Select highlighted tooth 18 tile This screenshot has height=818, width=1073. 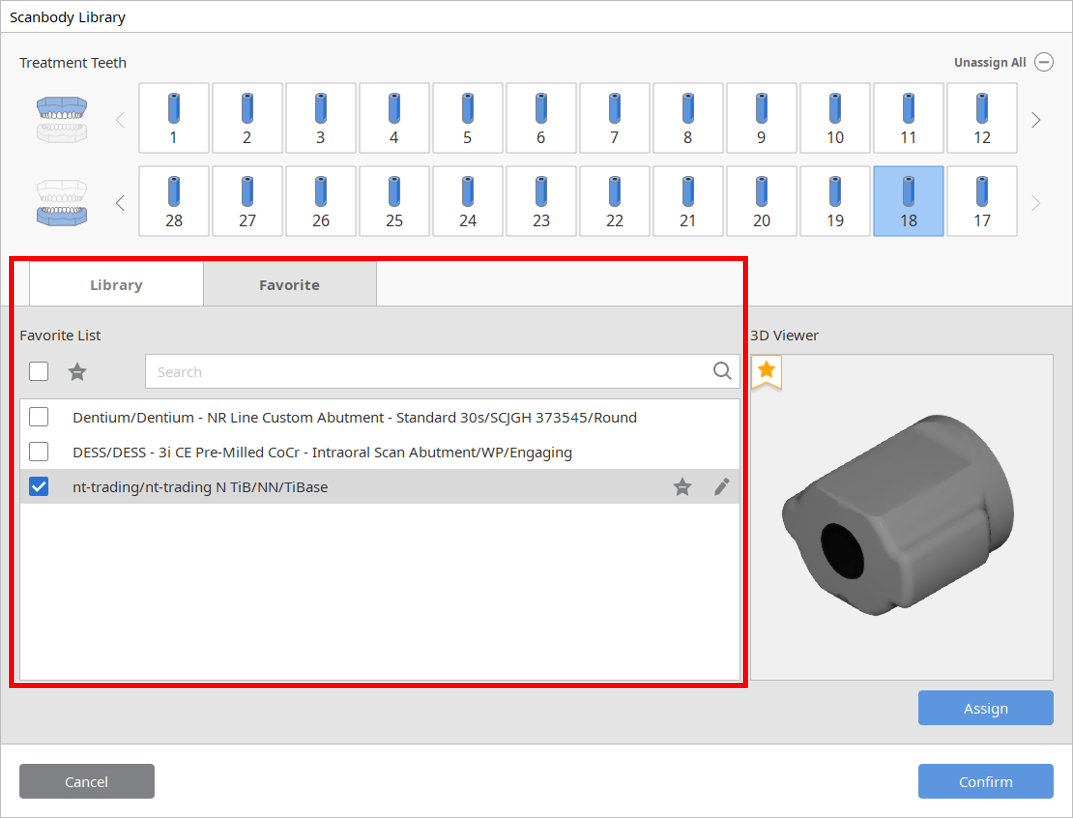pos(909,201)
